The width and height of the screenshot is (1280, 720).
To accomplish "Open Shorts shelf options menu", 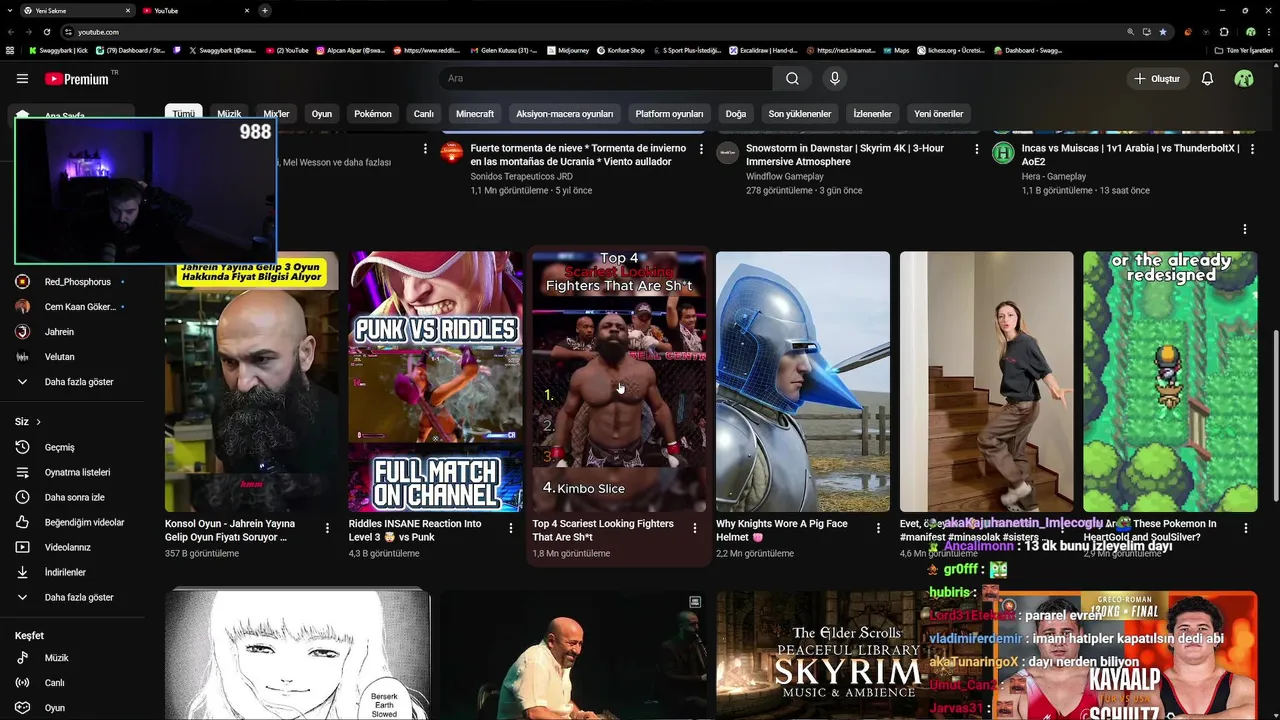I will (x=1245, y=229).
